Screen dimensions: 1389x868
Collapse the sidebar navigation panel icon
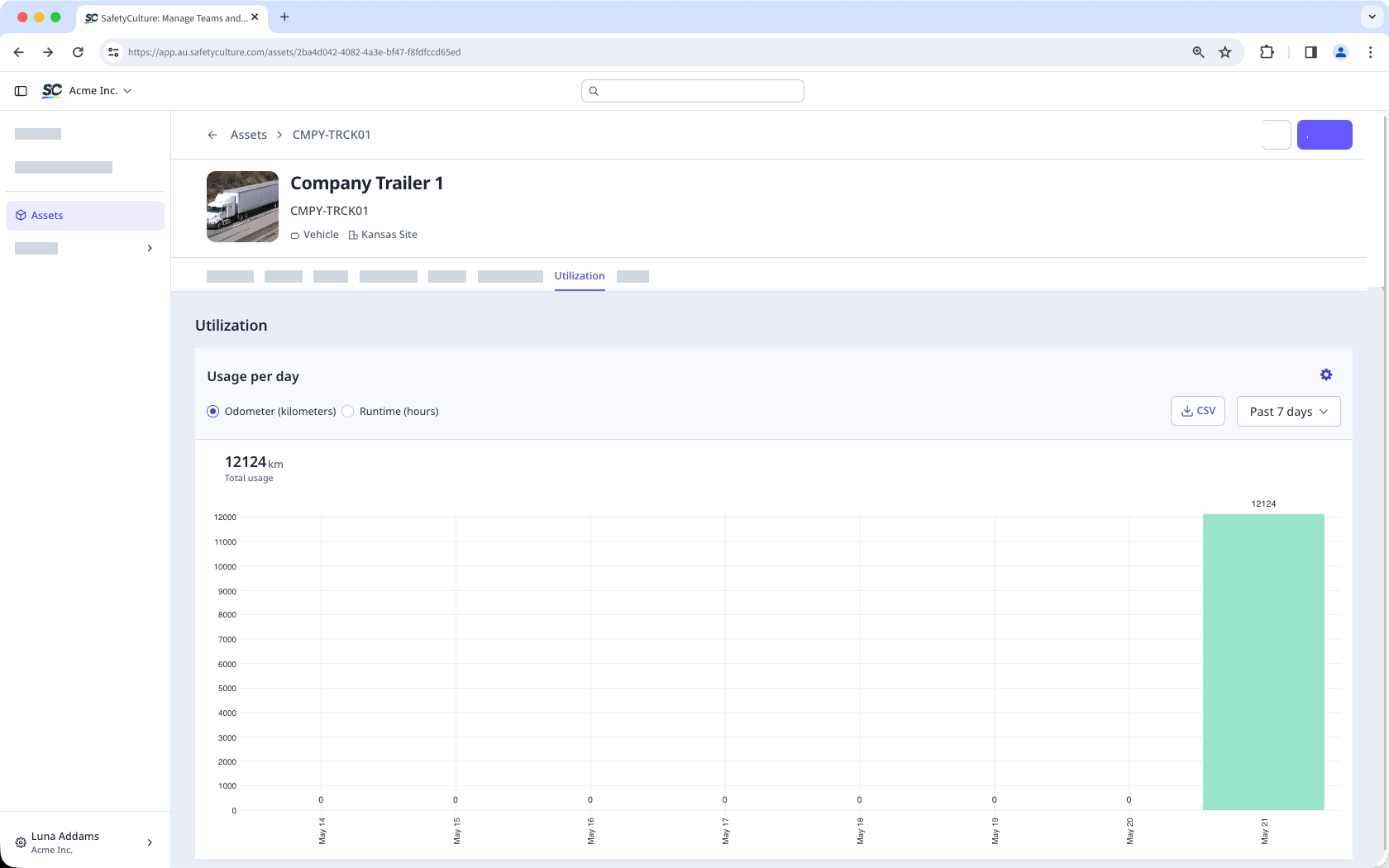[21, 91]
